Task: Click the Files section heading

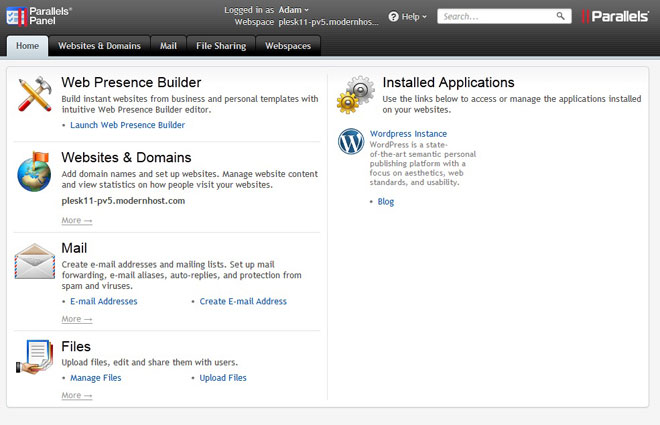Action: click(76, 346)
